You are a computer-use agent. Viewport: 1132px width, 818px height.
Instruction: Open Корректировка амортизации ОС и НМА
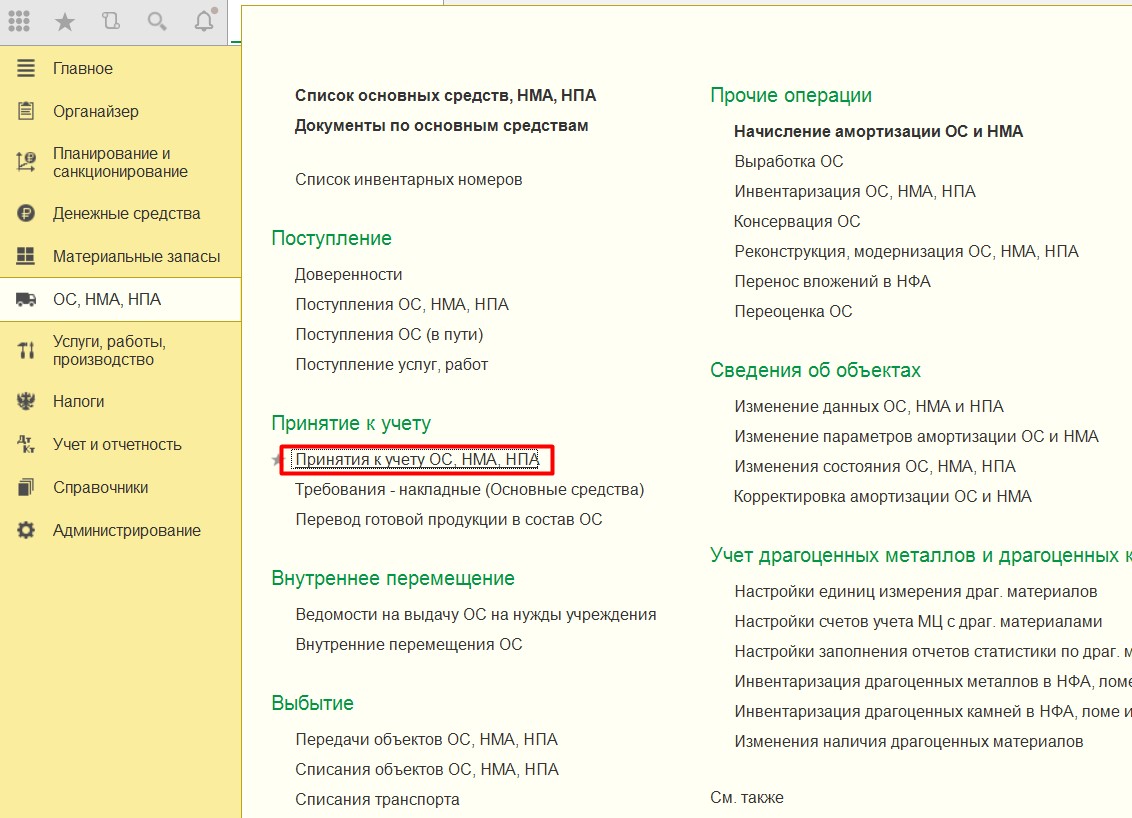[x=883, y=497]
